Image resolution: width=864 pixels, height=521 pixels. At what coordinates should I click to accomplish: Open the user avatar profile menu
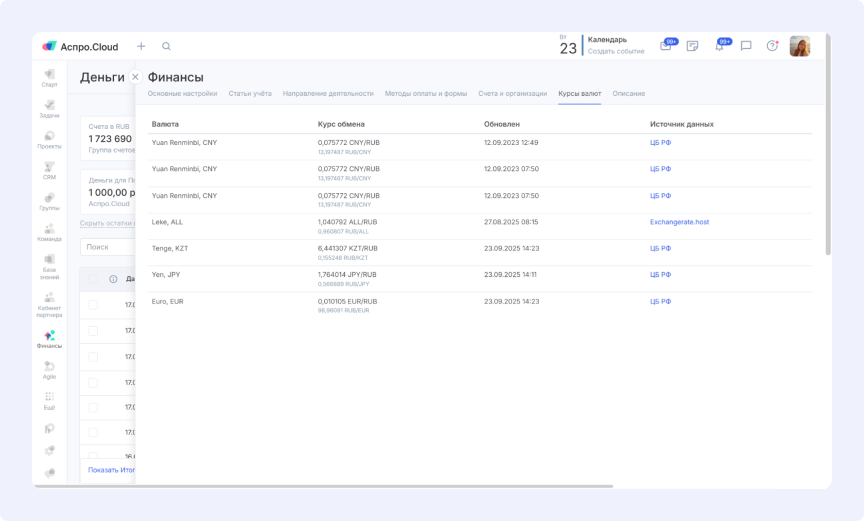[x=799, y=46]
